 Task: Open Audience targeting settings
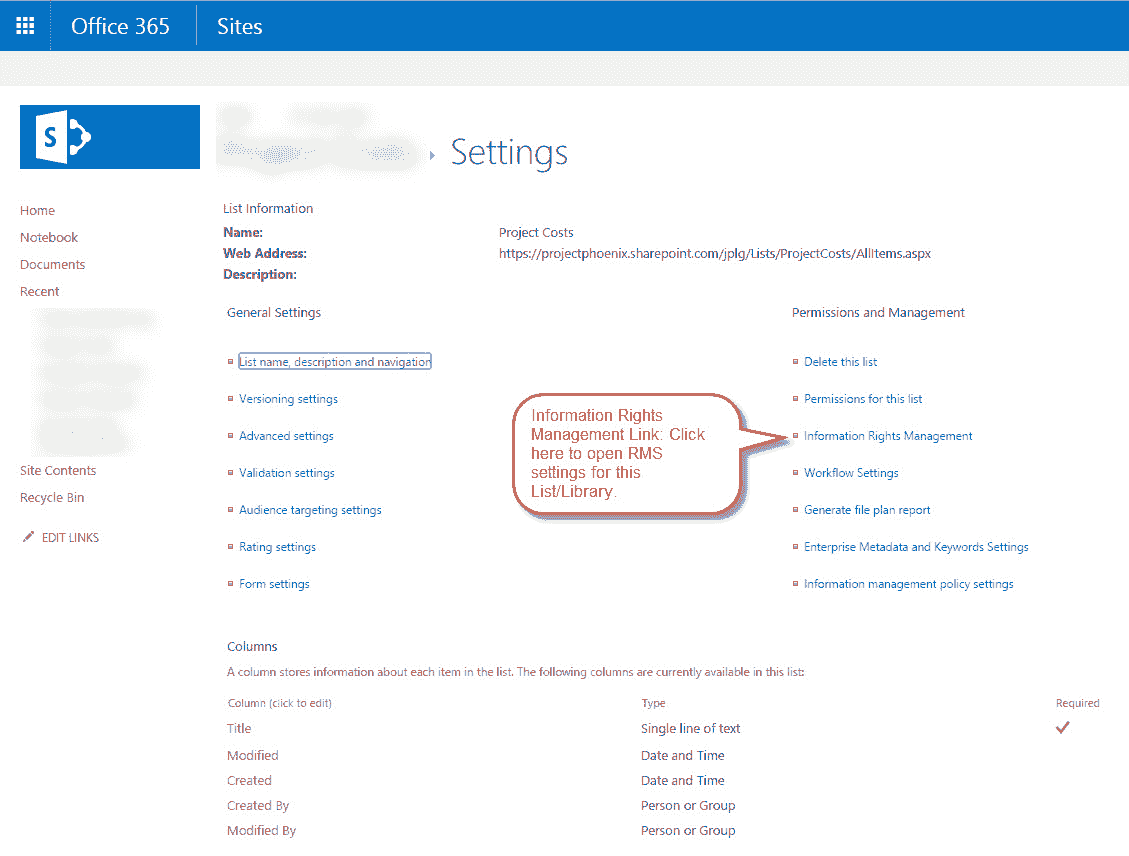(310, 509)
